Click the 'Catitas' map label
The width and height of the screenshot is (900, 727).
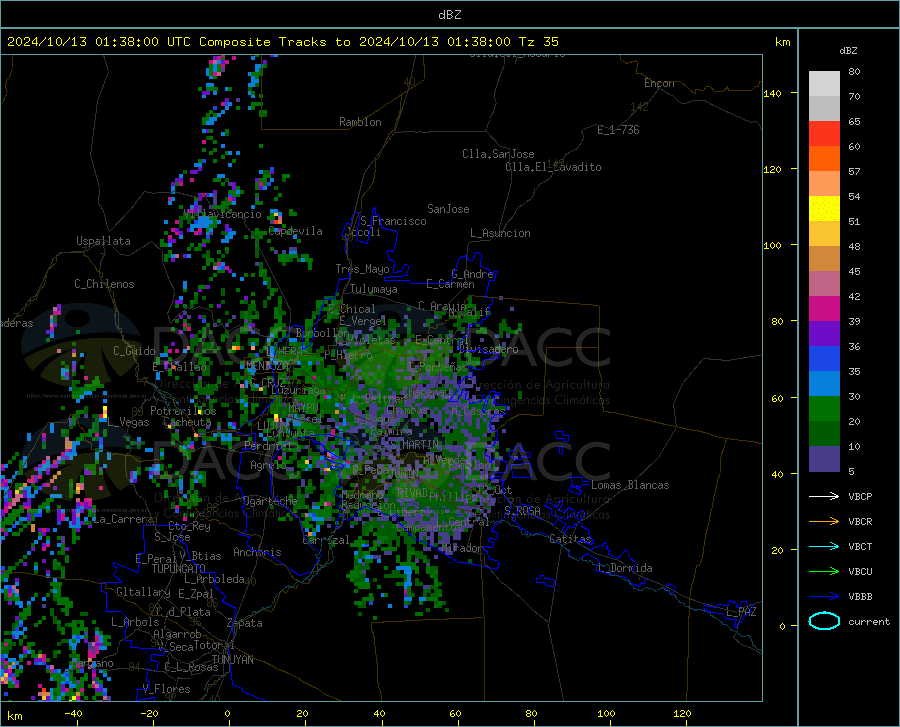point(570,539)
